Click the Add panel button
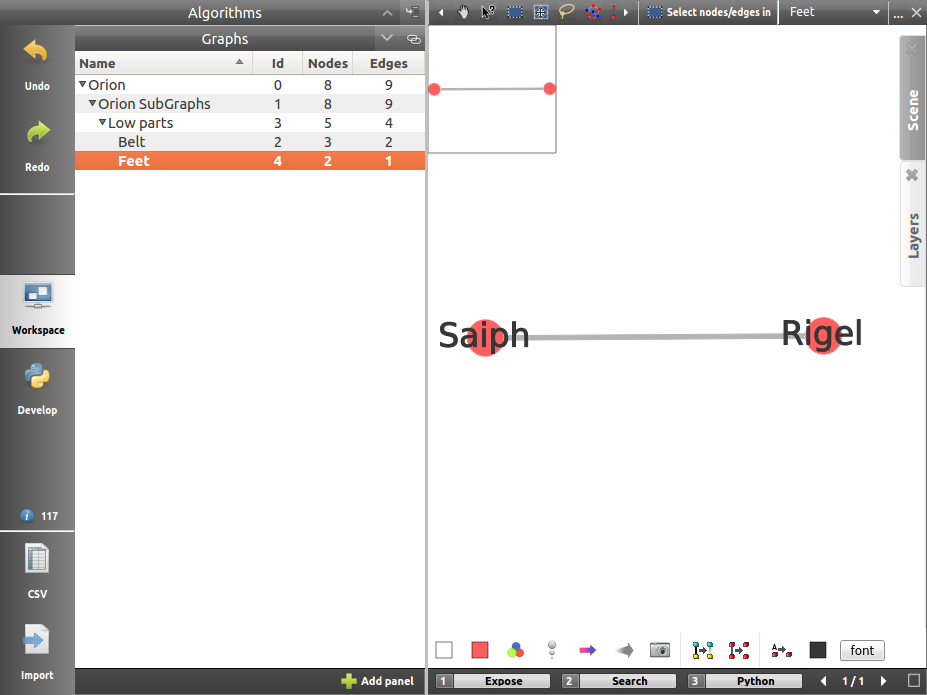The width and height of the screenshot is (927, 695). pos(377,681)
